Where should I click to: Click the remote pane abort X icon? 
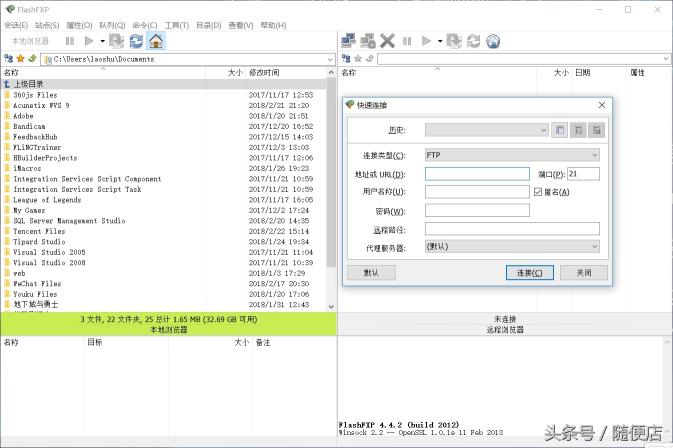point(387,41)
